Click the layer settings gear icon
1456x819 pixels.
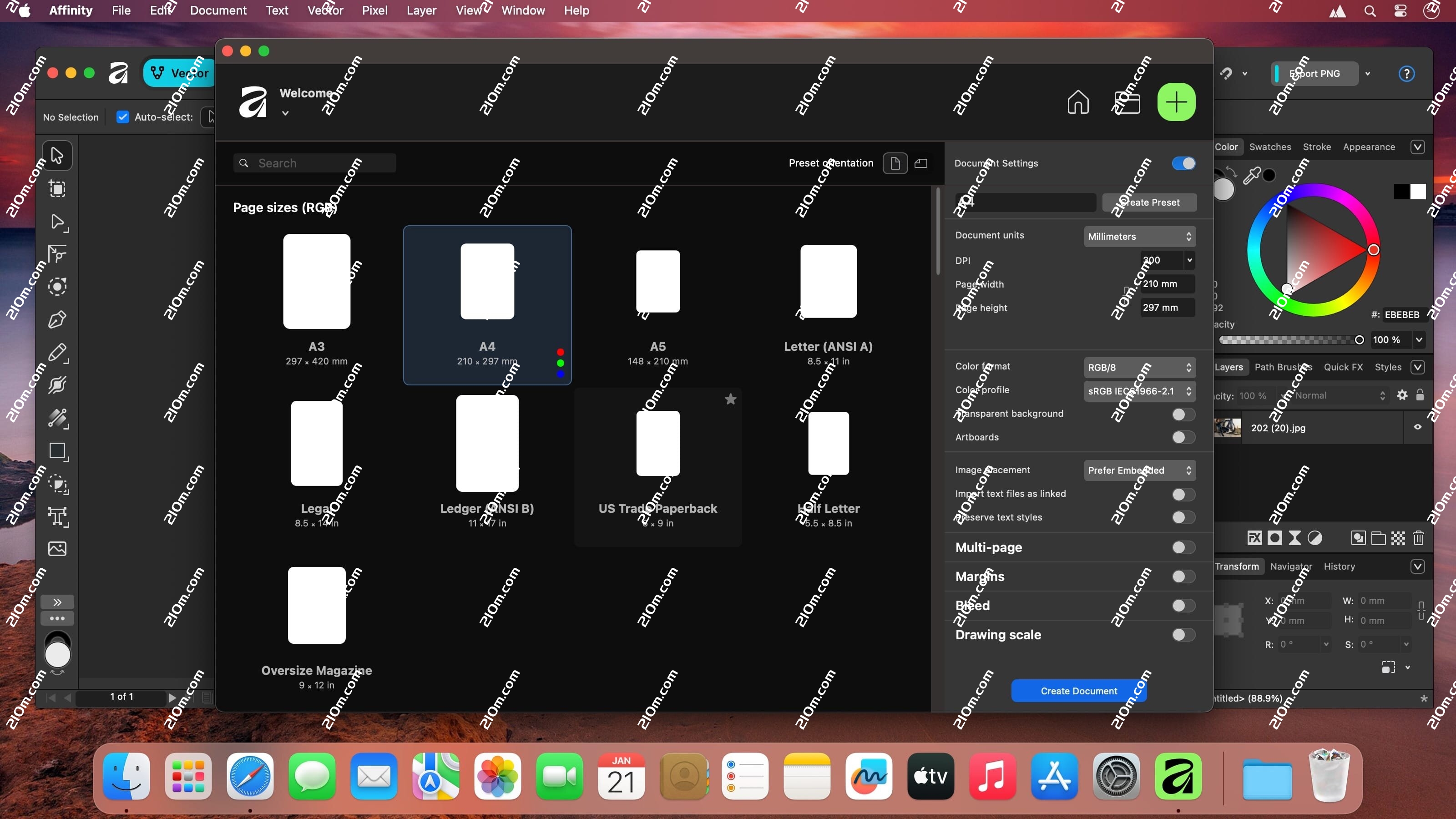coord(1402,395)
